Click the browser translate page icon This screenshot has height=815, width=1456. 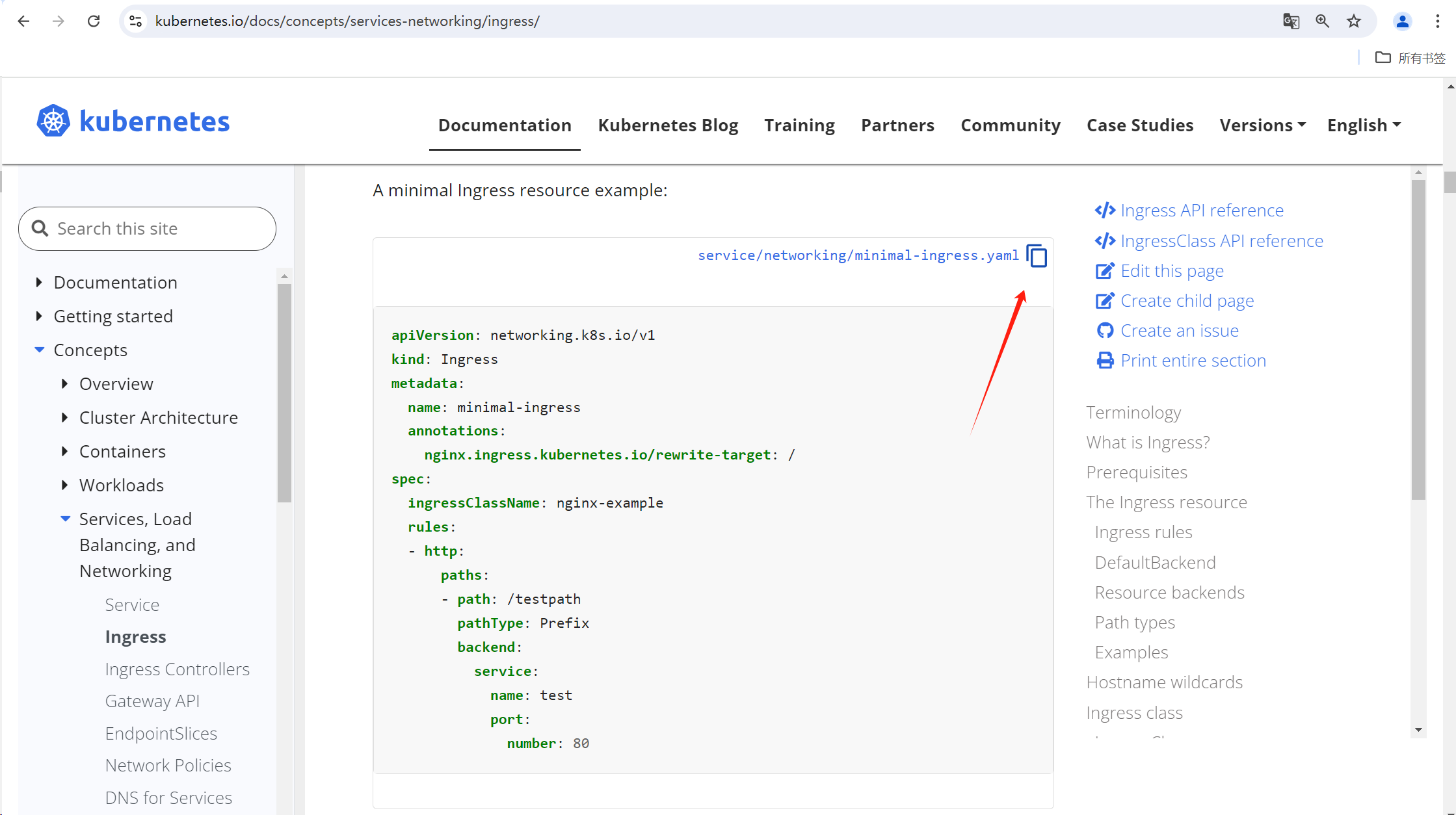pos(1291,21)
